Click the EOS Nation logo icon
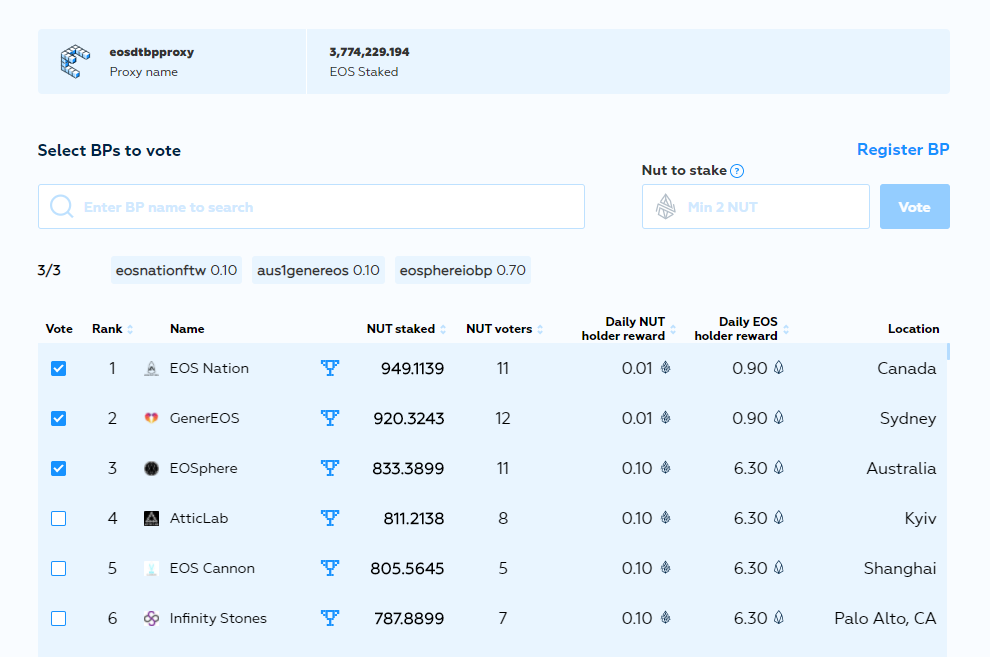Screen dimensions: 990x657 point(152,369)
